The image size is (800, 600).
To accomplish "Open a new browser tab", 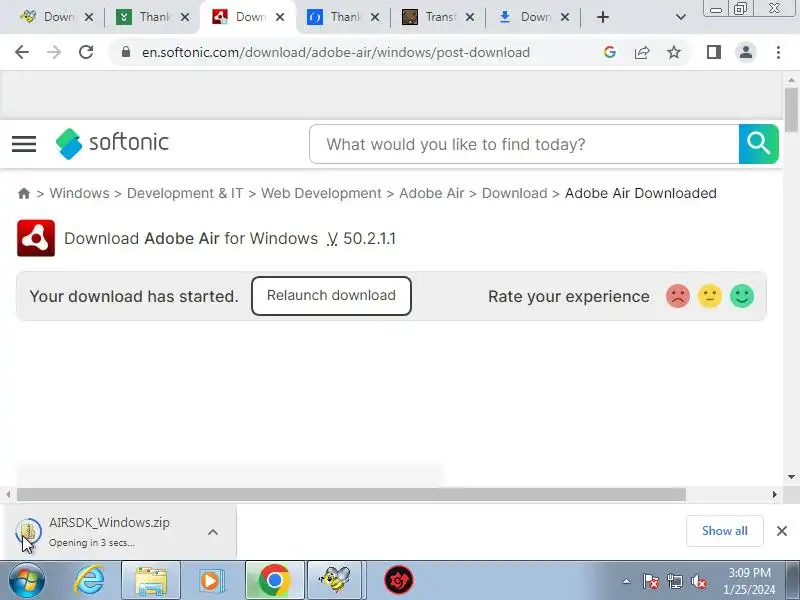I will point(603,17).
